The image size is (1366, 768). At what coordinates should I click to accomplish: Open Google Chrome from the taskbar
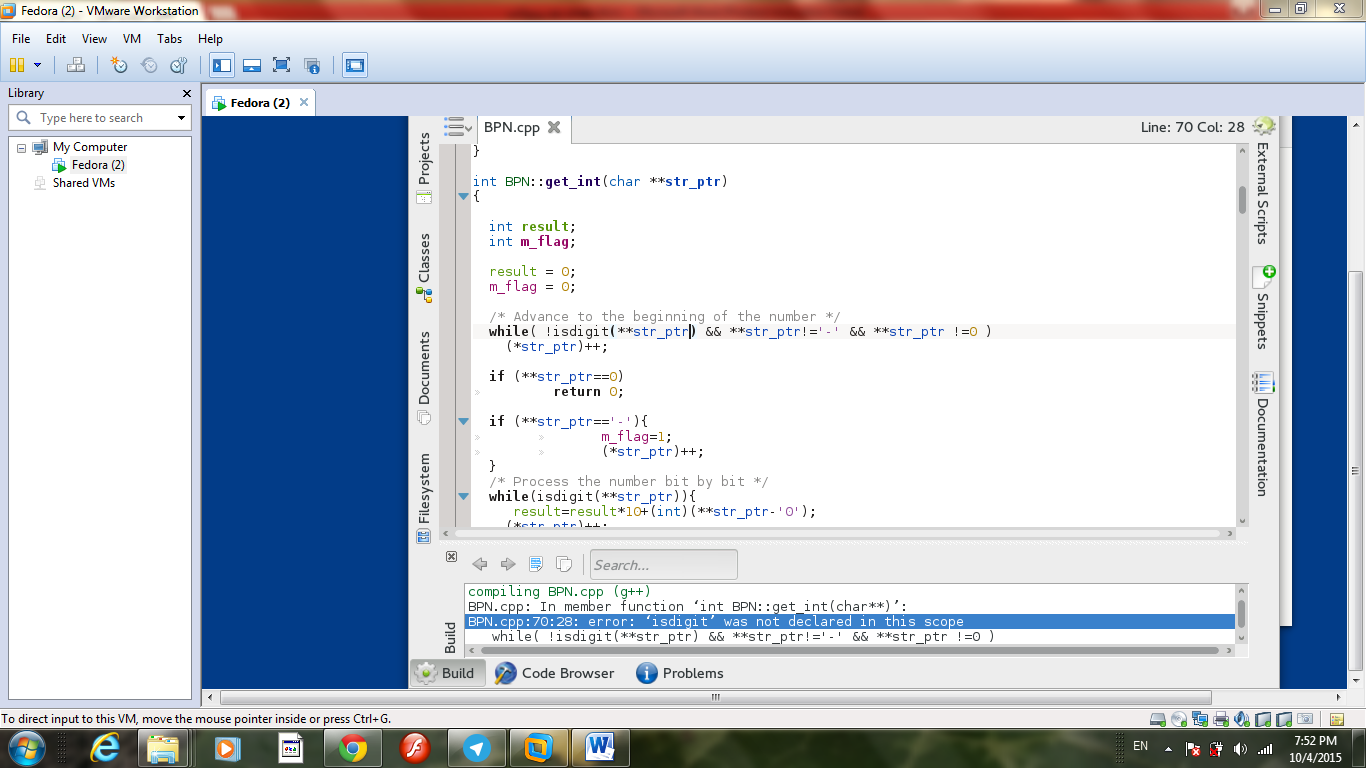coord(352,747)
